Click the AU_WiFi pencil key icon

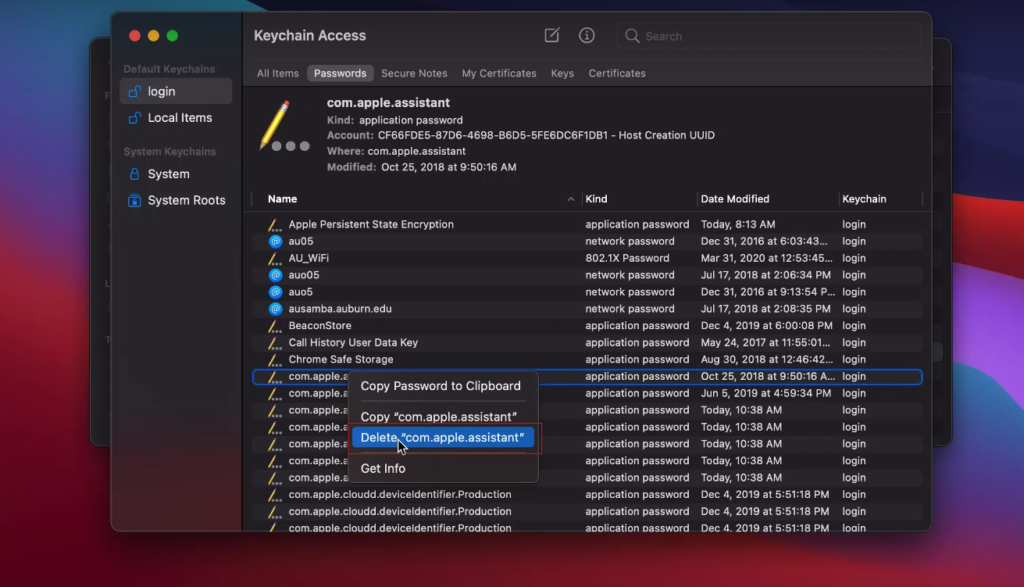[275, 258]
